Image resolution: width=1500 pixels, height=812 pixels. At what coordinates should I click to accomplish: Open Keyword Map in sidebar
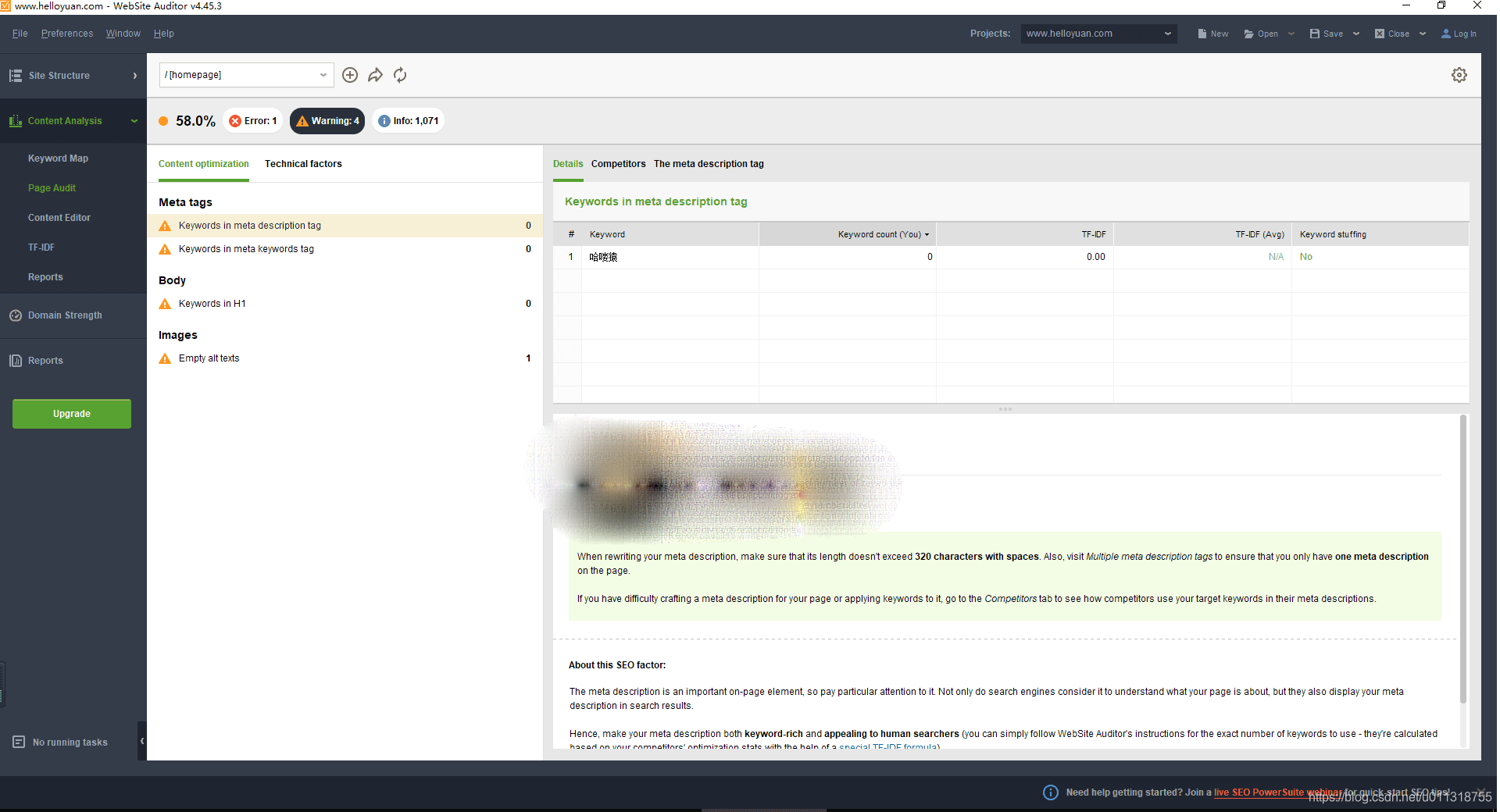58,158
